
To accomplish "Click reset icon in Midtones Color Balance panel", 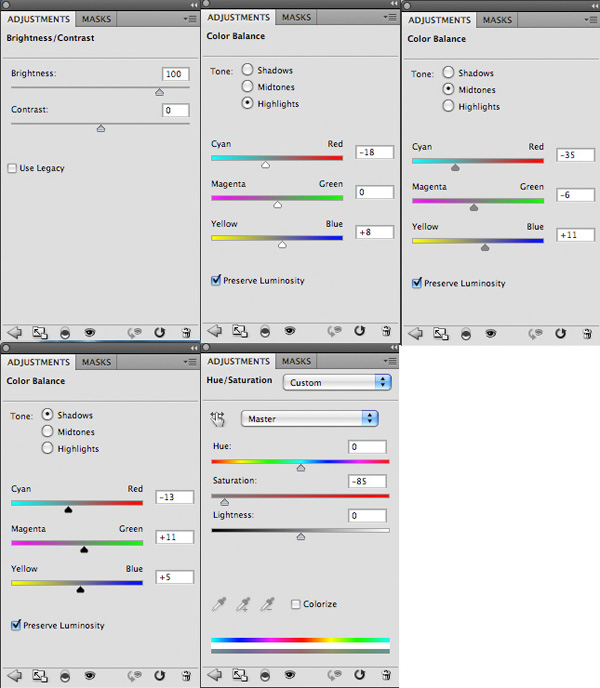I will point(560,333).
